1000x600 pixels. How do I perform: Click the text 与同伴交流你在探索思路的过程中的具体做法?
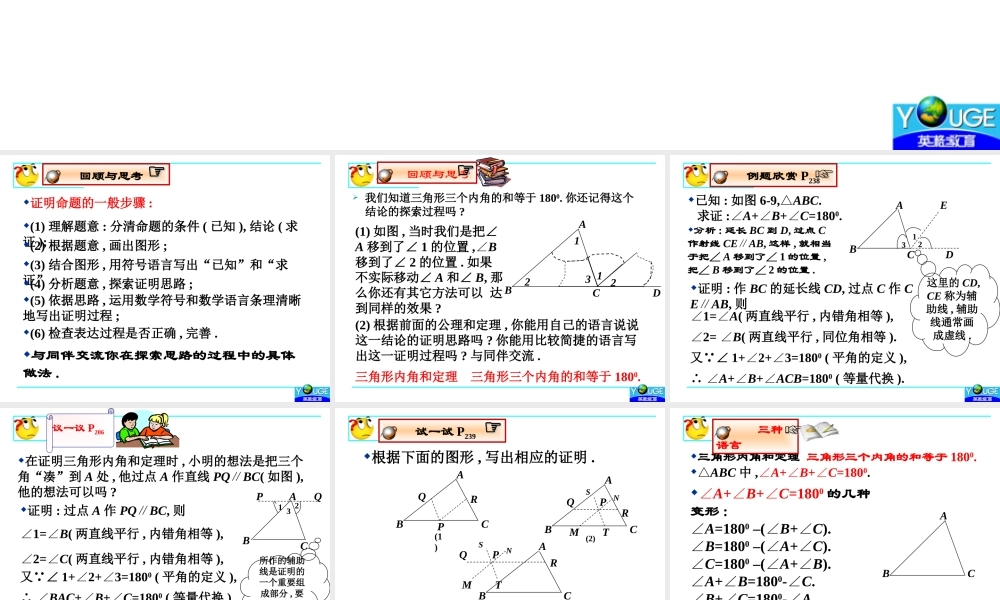click(x=159, y=364)
